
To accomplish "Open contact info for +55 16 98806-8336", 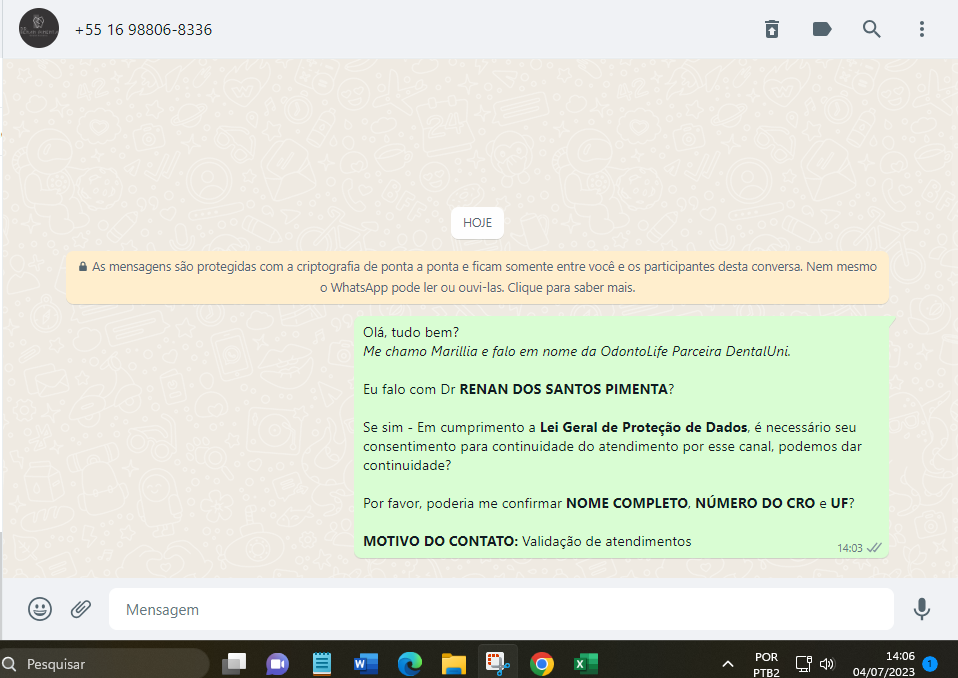I will 144,30.
